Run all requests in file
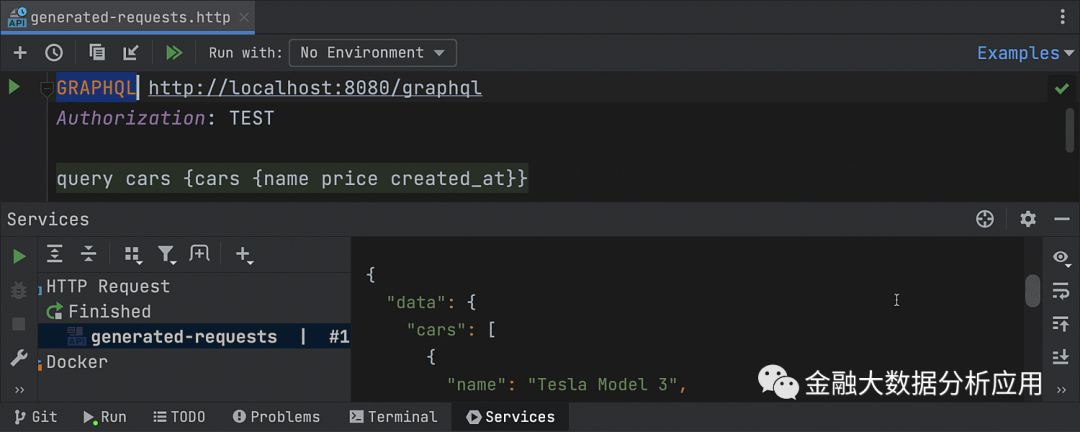The width and height of the screenshot is (1080, 432). pyautogui.click(x=174, y=53)
